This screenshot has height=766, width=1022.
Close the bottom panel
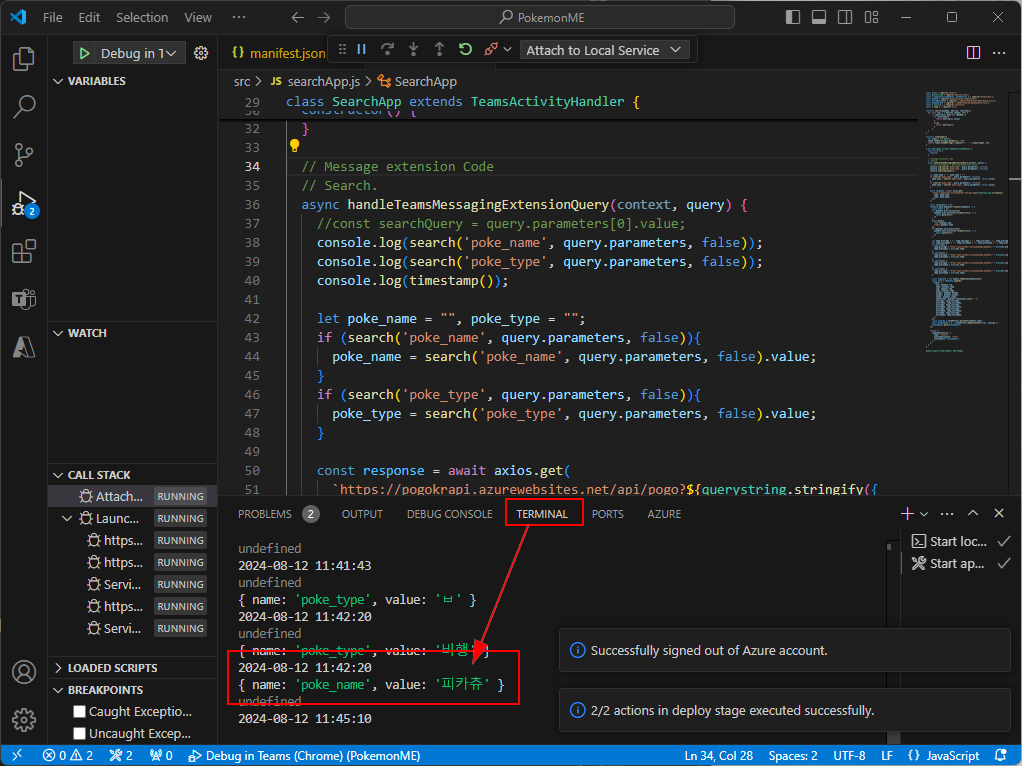pyautogui.click(x=999, y=514)
